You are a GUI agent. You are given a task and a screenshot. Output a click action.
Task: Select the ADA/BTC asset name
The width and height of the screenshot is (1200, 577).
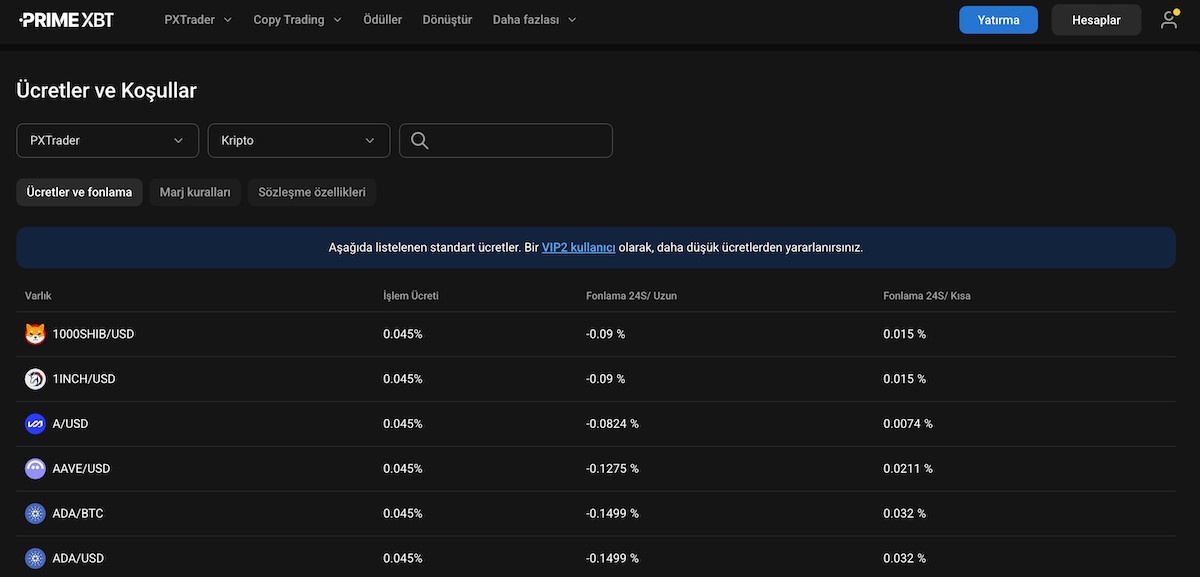[78, 514]
